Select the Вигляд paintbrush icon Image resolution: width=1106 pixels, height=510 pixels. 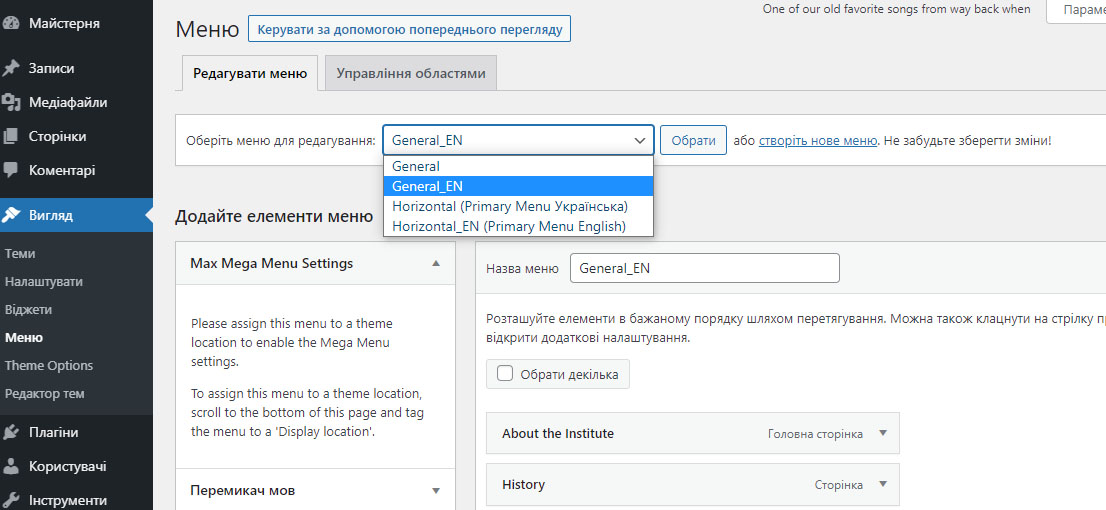coord(11,215)
